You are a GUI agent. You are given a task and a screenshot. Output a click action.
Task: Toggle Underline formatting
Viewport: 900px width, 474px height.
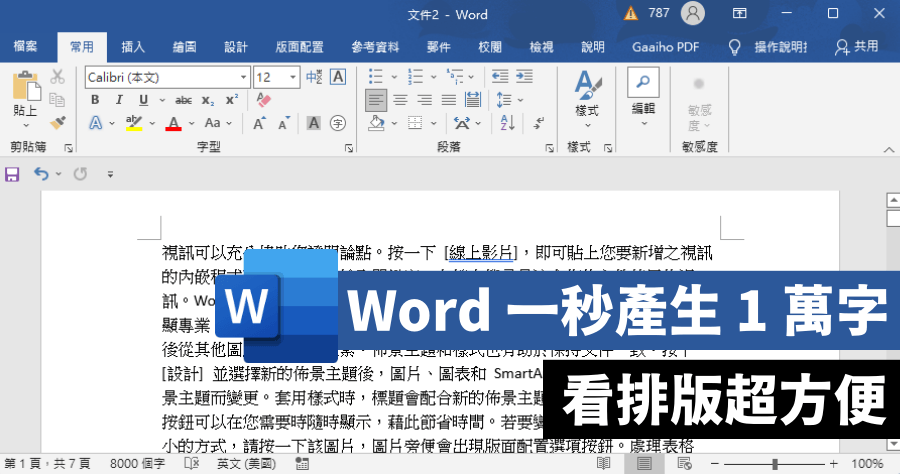[143, 100]
